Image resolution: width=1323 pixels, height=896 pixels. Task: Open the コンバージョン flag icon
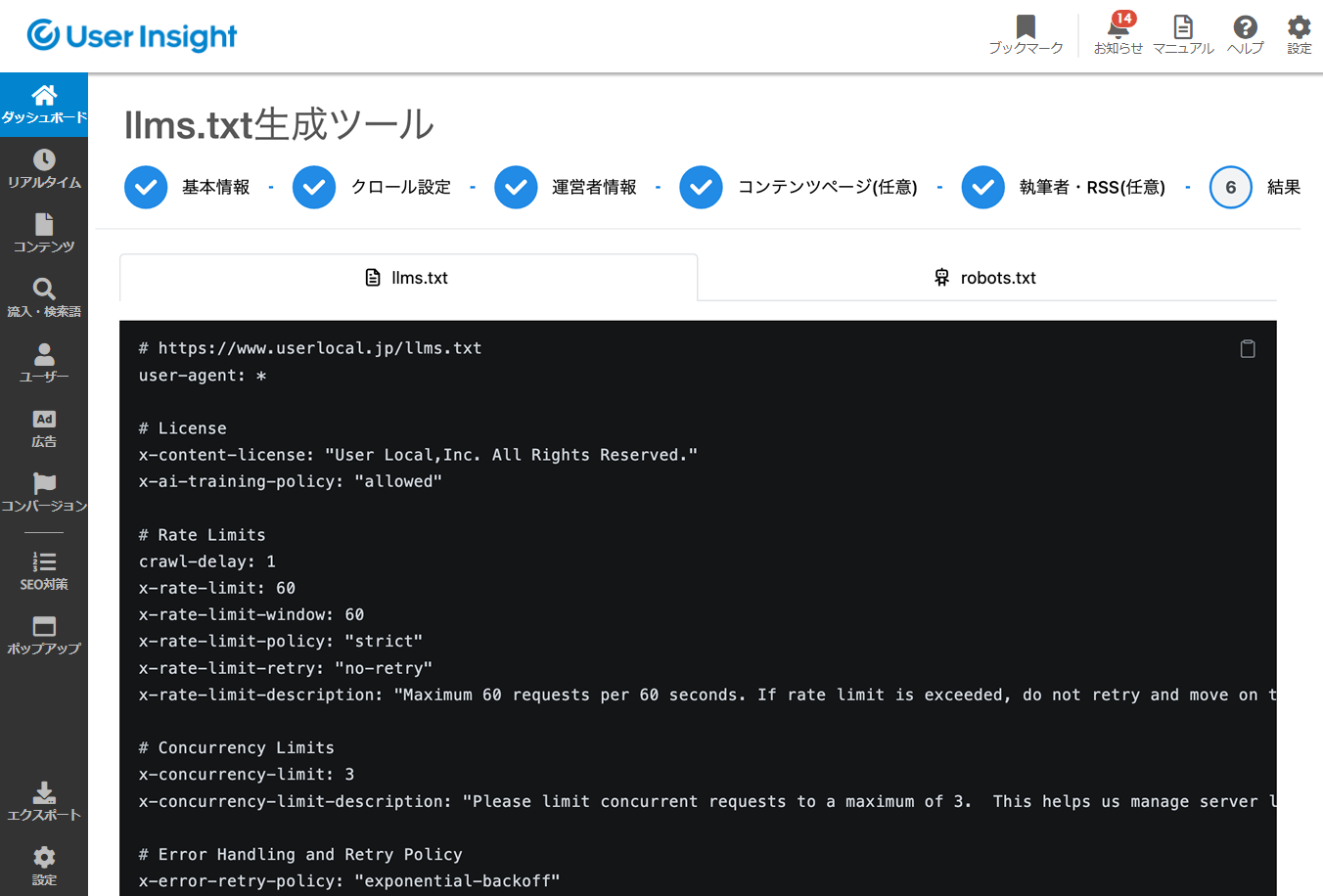(x=44, y=483)
